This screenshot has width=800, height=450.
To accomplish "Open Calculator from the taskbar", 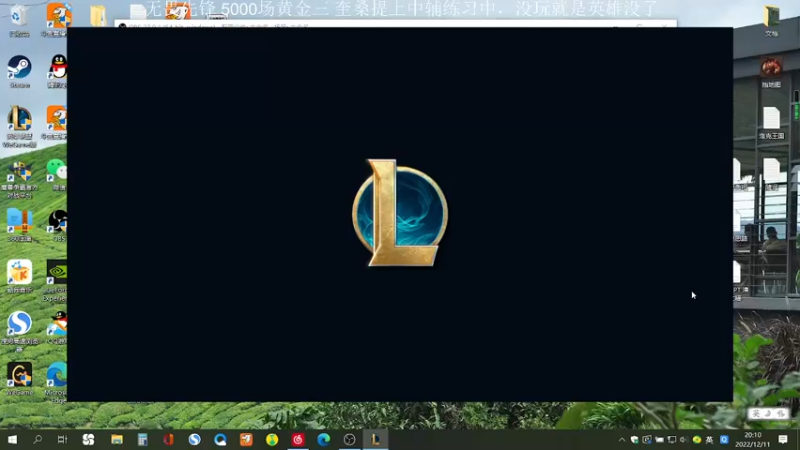I will point(142,439).
